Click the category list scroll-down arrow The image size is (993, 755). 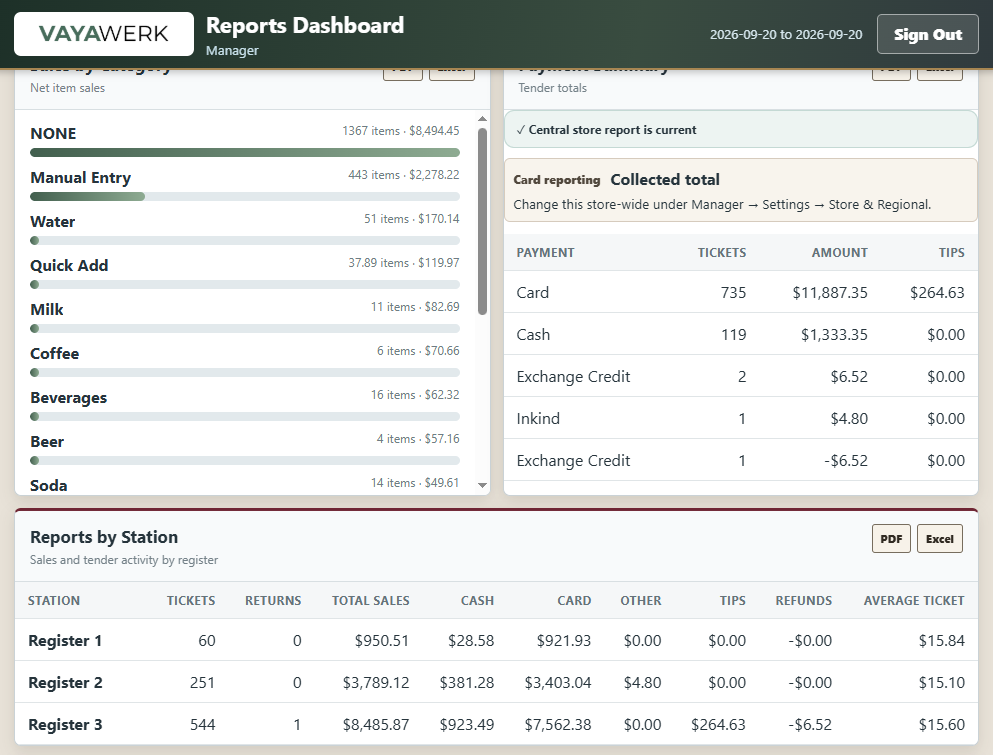(x=483, y=485)
